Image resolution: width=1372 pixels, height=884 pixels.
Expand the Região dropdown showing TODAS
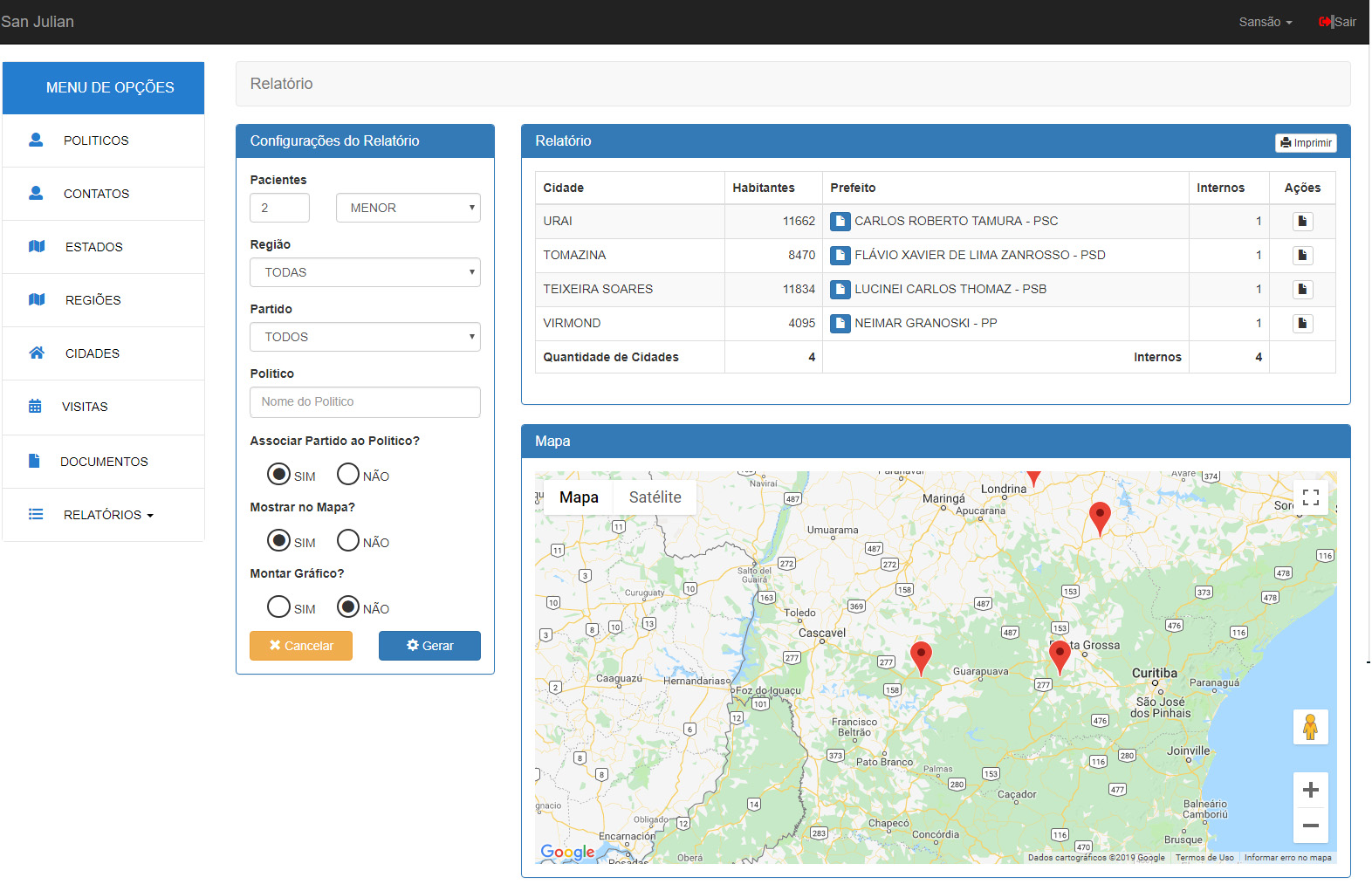pos(365,272)
